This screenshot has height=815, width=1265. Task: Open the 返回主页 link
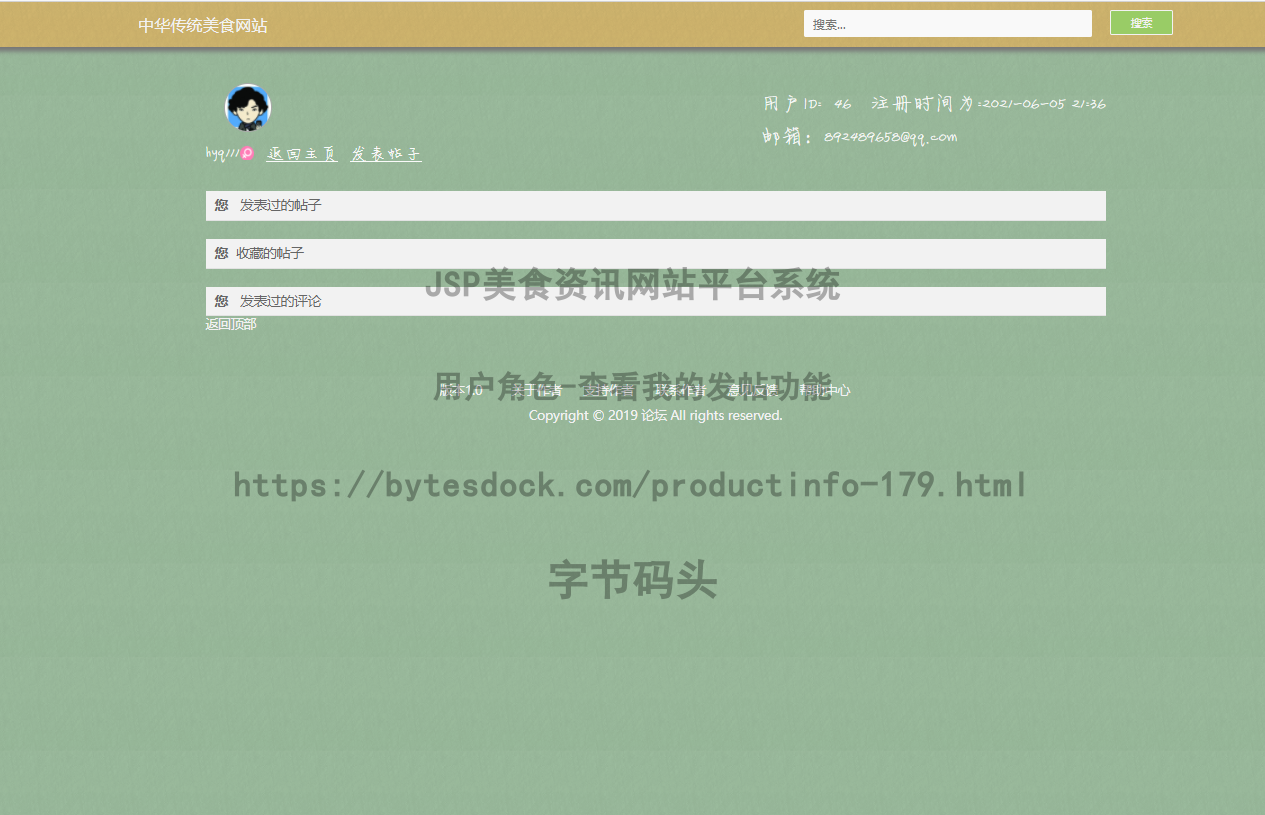pyautogui.click(x=301, y=153)
